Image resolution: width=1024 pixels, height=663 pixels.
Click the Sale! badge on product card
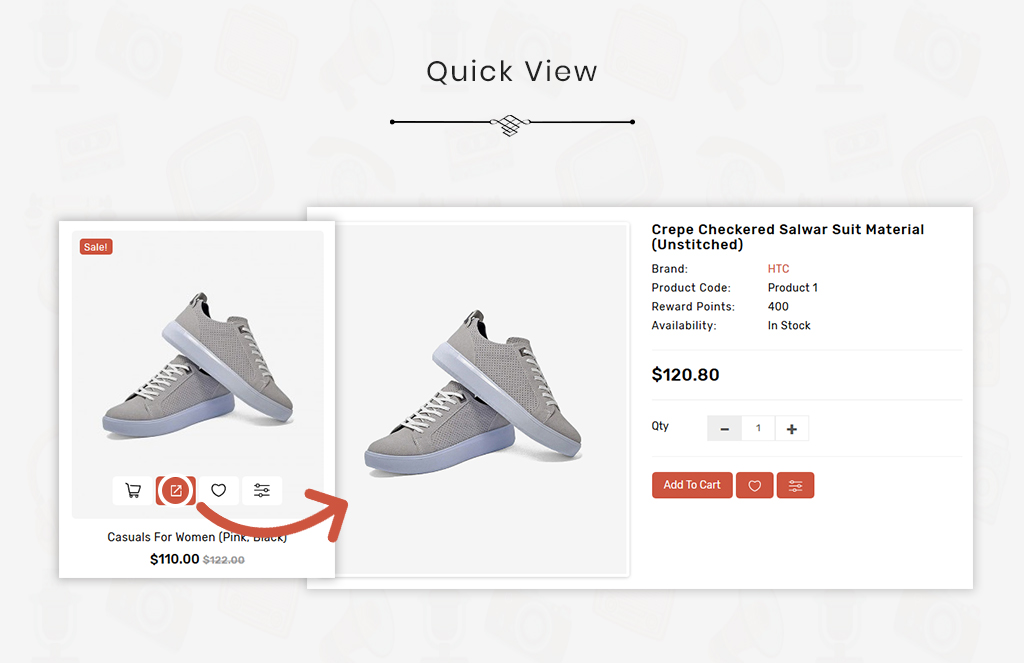[x=96, y=247]
